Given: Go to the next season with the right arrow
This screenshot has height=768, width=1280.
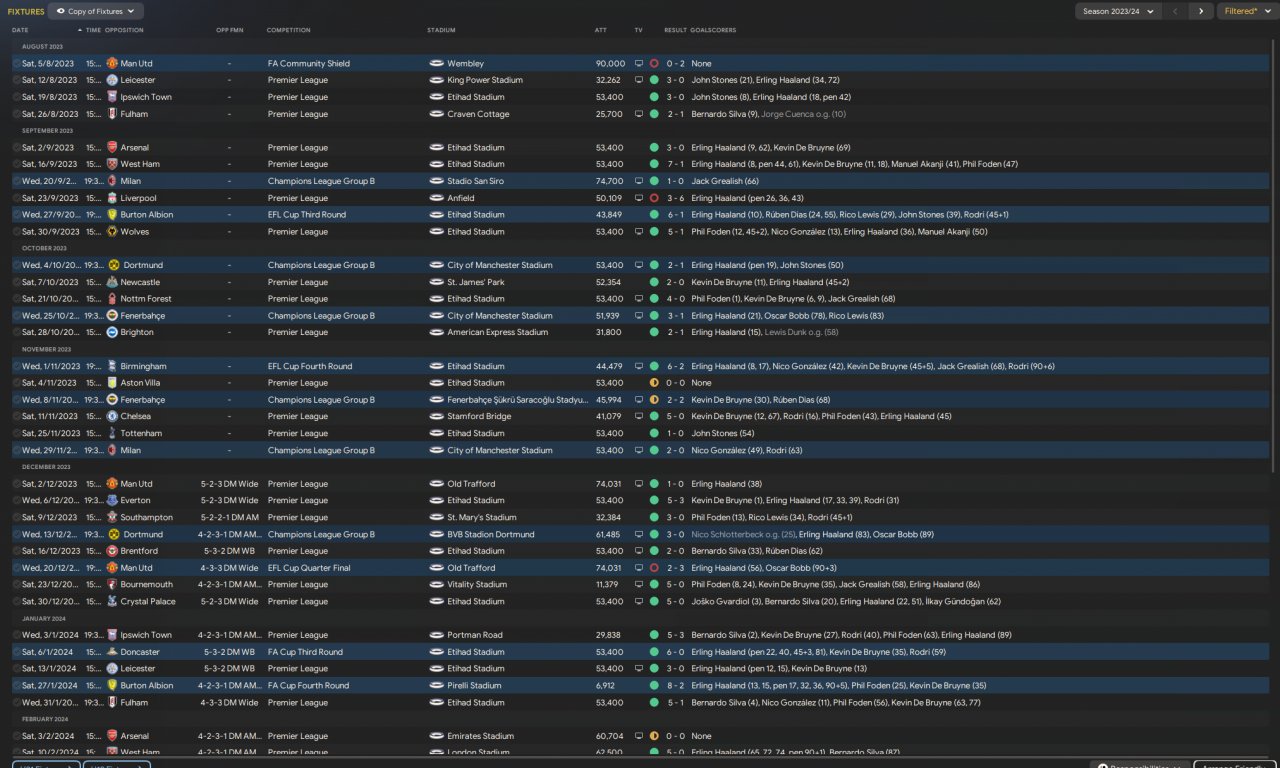Looking at the screenshot, I should tap(1200, 11).
